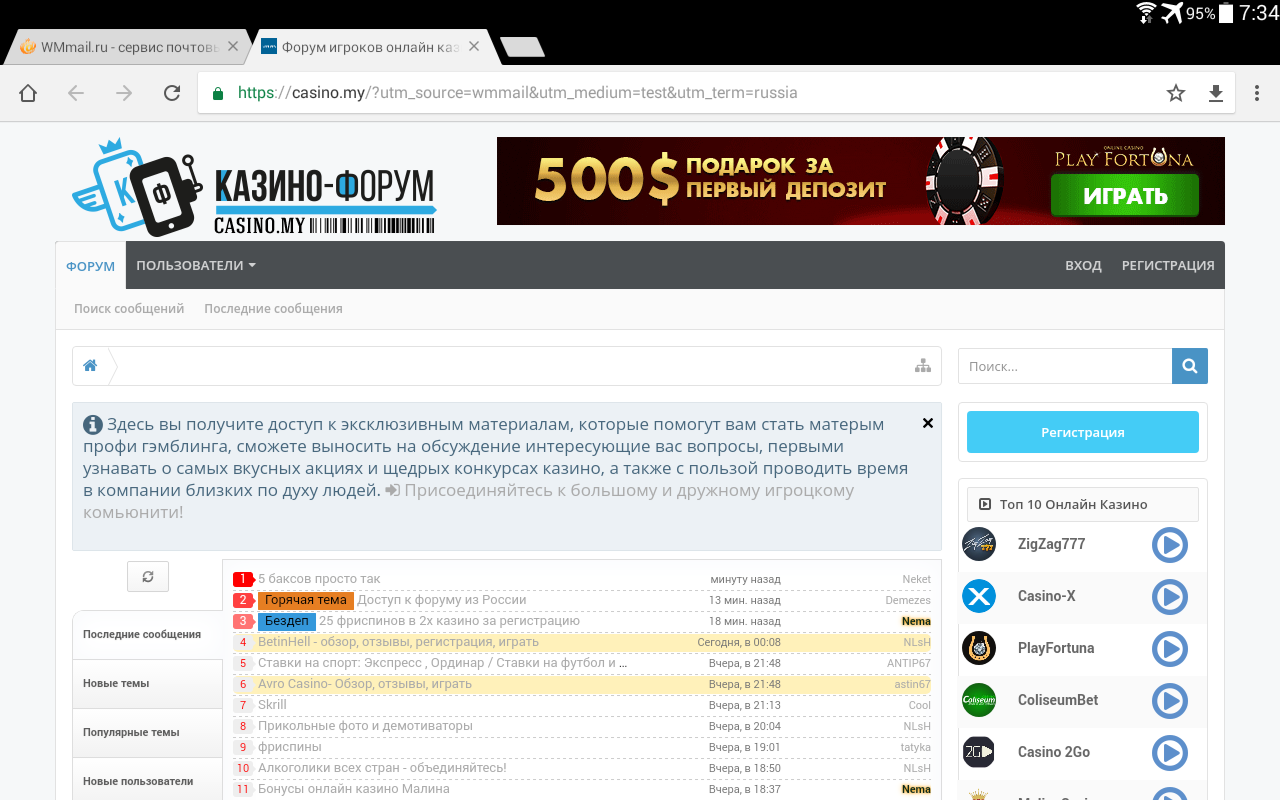Open Алкоголики всех стран topic
The image size is (1280, 800).
tap(382, 768)
